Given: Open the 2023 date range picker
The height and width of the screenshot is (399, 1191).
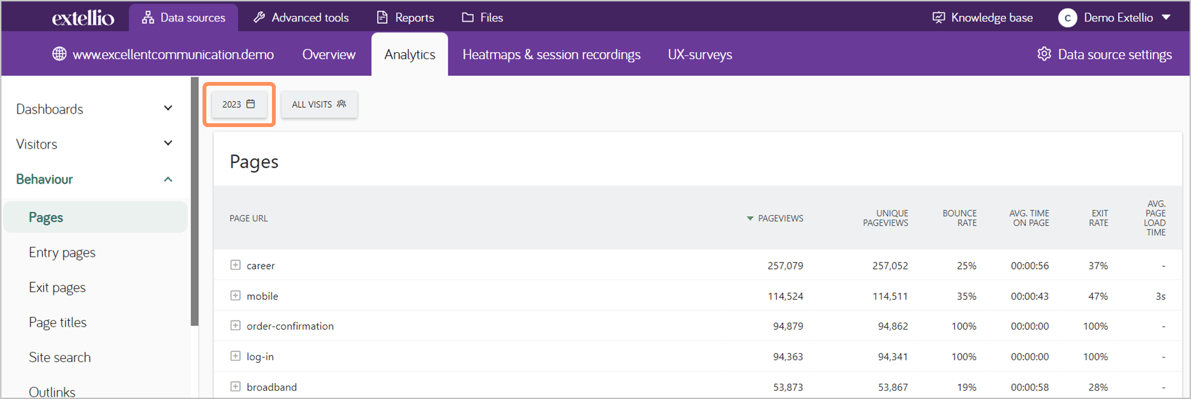Looking at the screenshot, I should click(239, 104).
